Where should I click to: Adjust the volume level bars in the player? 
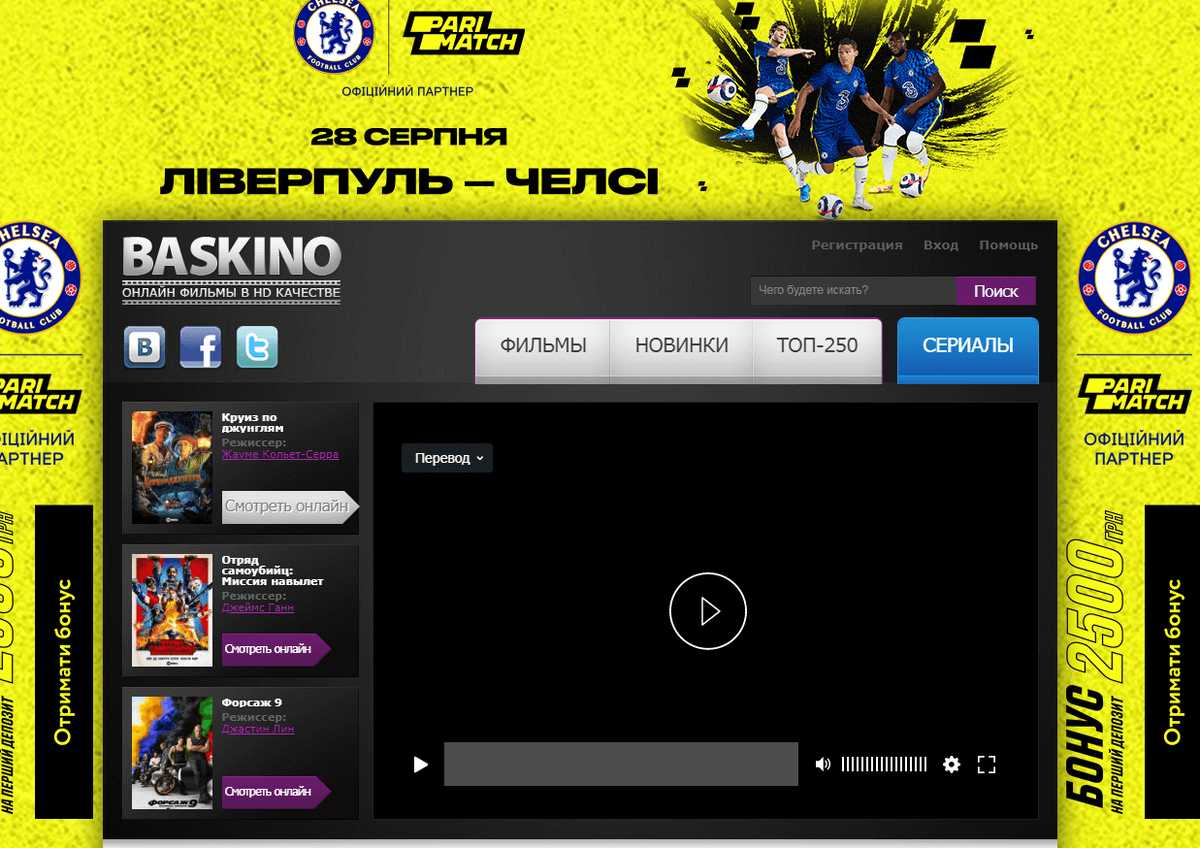click(x=884, y=764)
